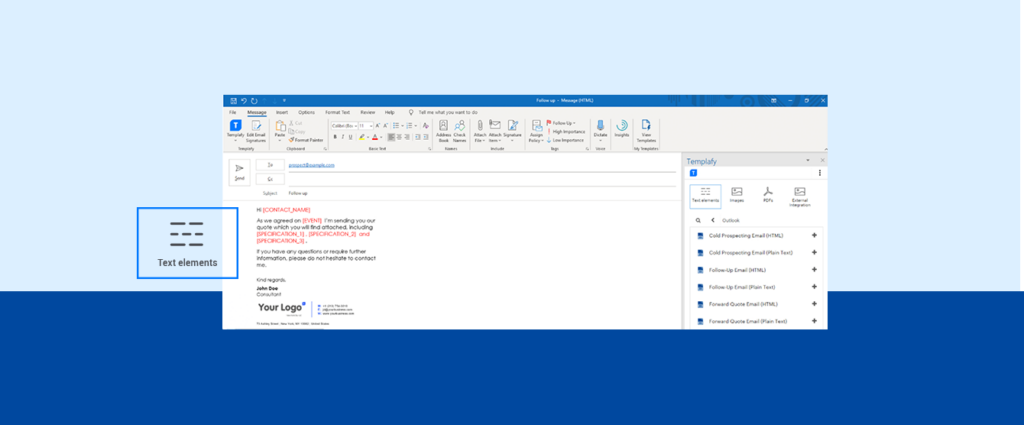Open the Images section in Templafy pane

pyautogui.click(x=737, y=194)
